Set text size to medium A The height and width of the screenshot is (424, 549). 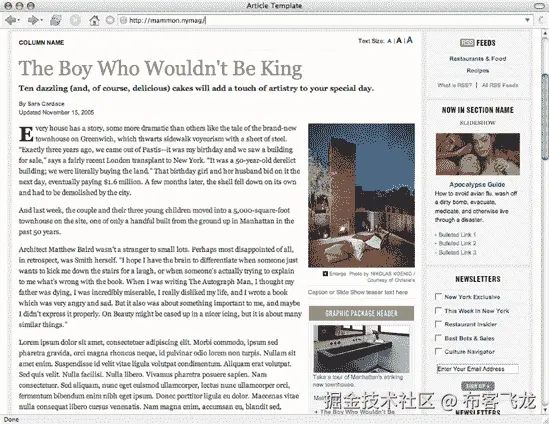click(x=399, y=41)
